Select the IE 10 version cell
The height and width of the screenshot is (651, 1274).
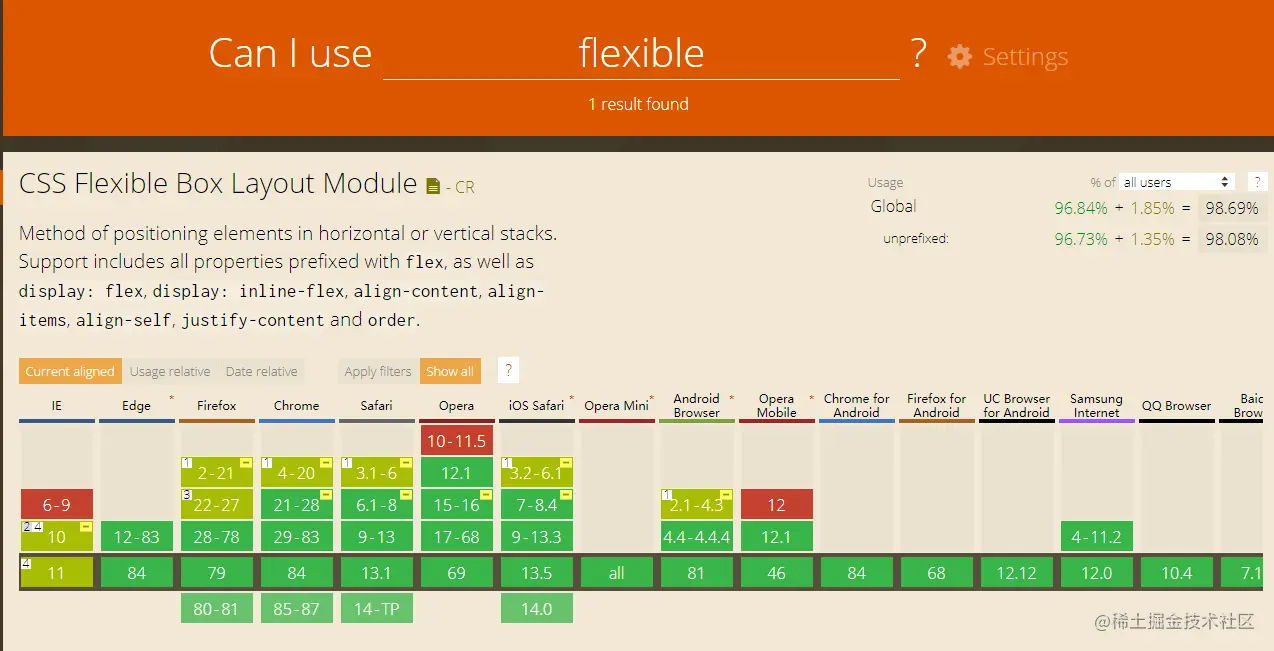click(x=57, y=536)
